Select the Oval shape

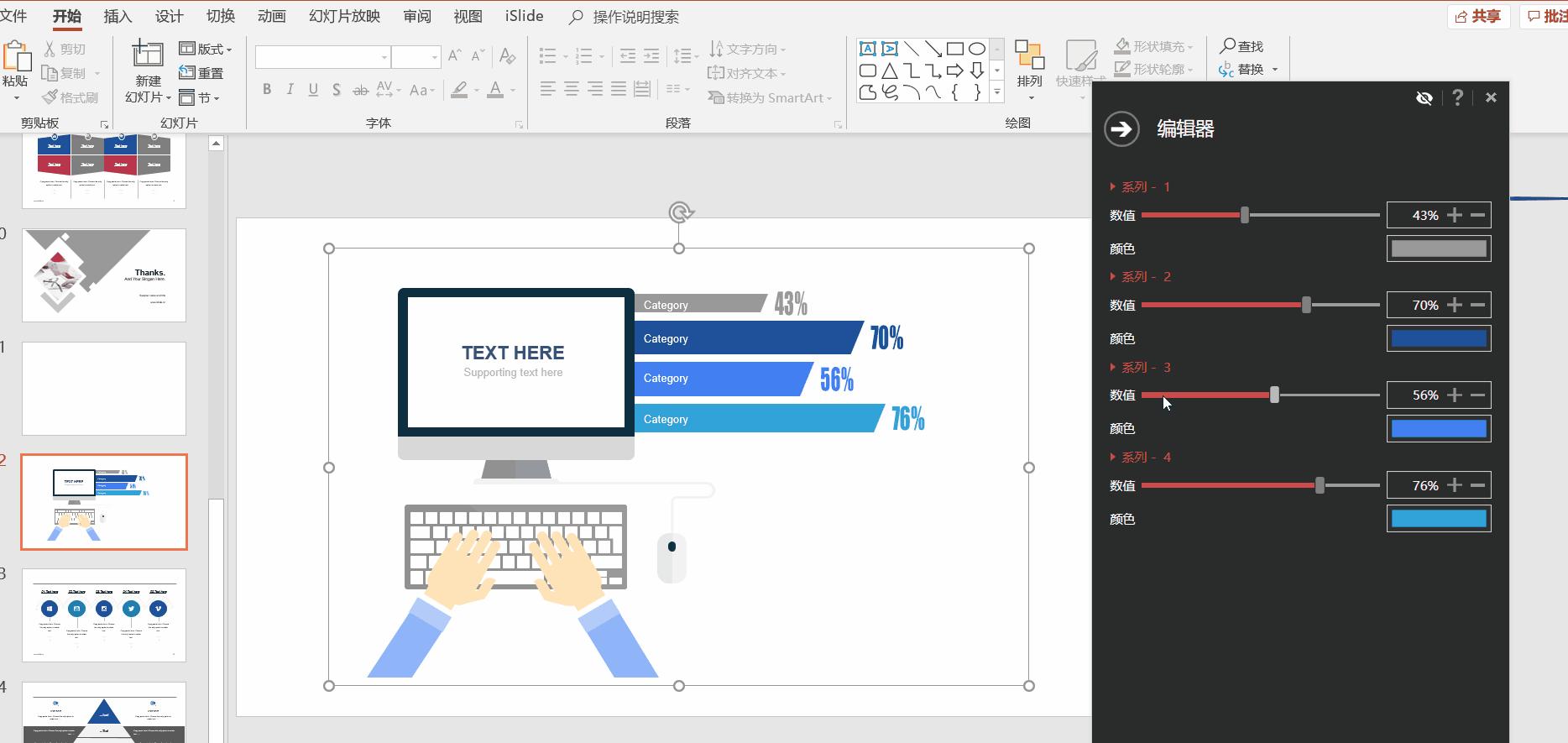tap(977, 49)
